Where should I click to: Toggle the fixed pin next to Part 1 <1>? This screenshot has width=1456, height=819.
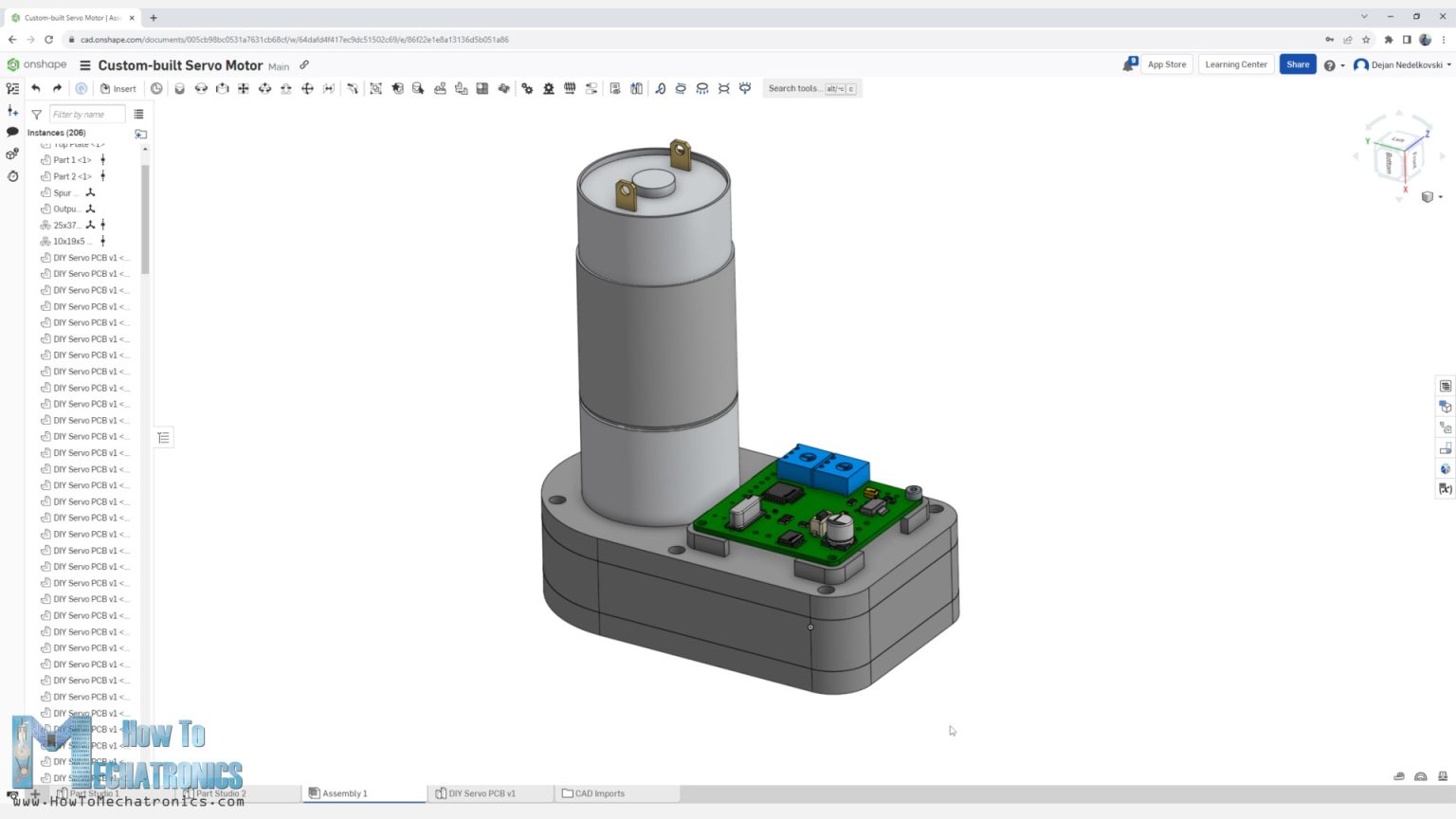[102, 159]
